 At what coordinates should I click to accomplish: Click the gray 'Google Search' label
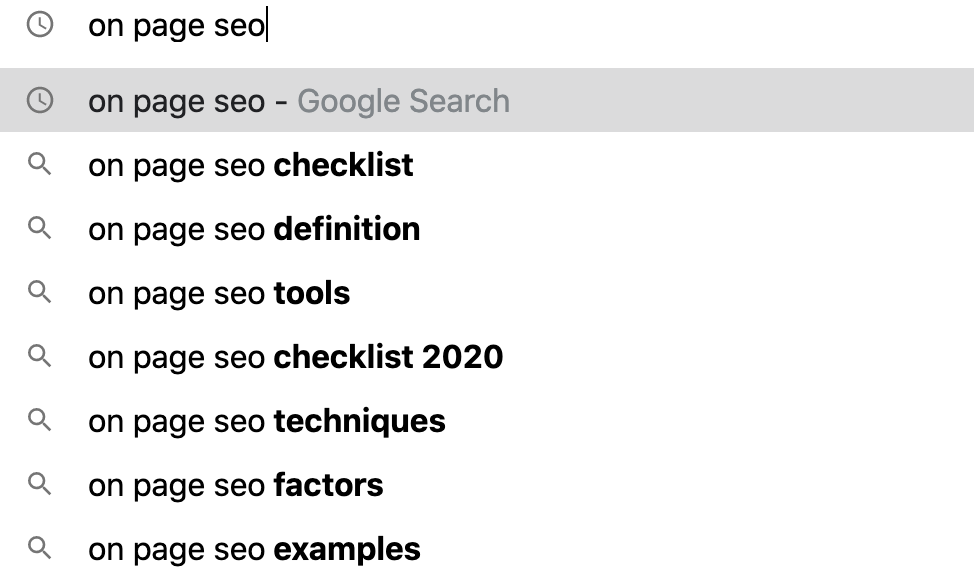[403, 101]
